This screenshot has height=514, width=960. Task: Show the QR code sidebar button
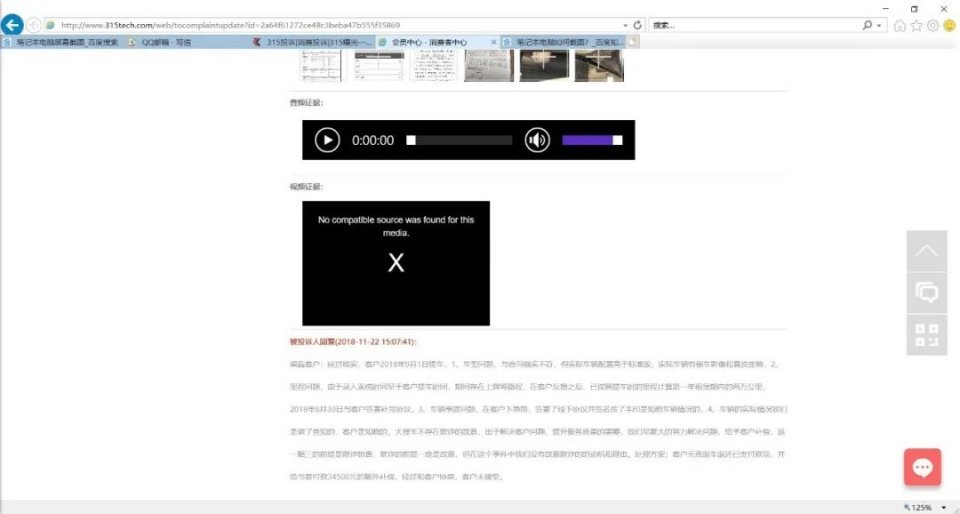(927, 335)
